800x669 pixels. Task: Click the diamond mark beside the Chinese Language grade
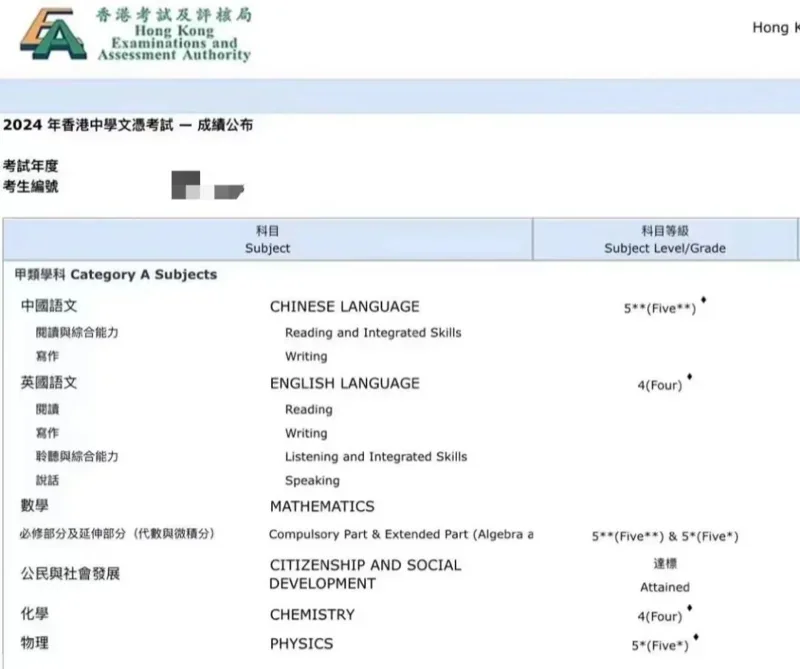click(704, 300)
